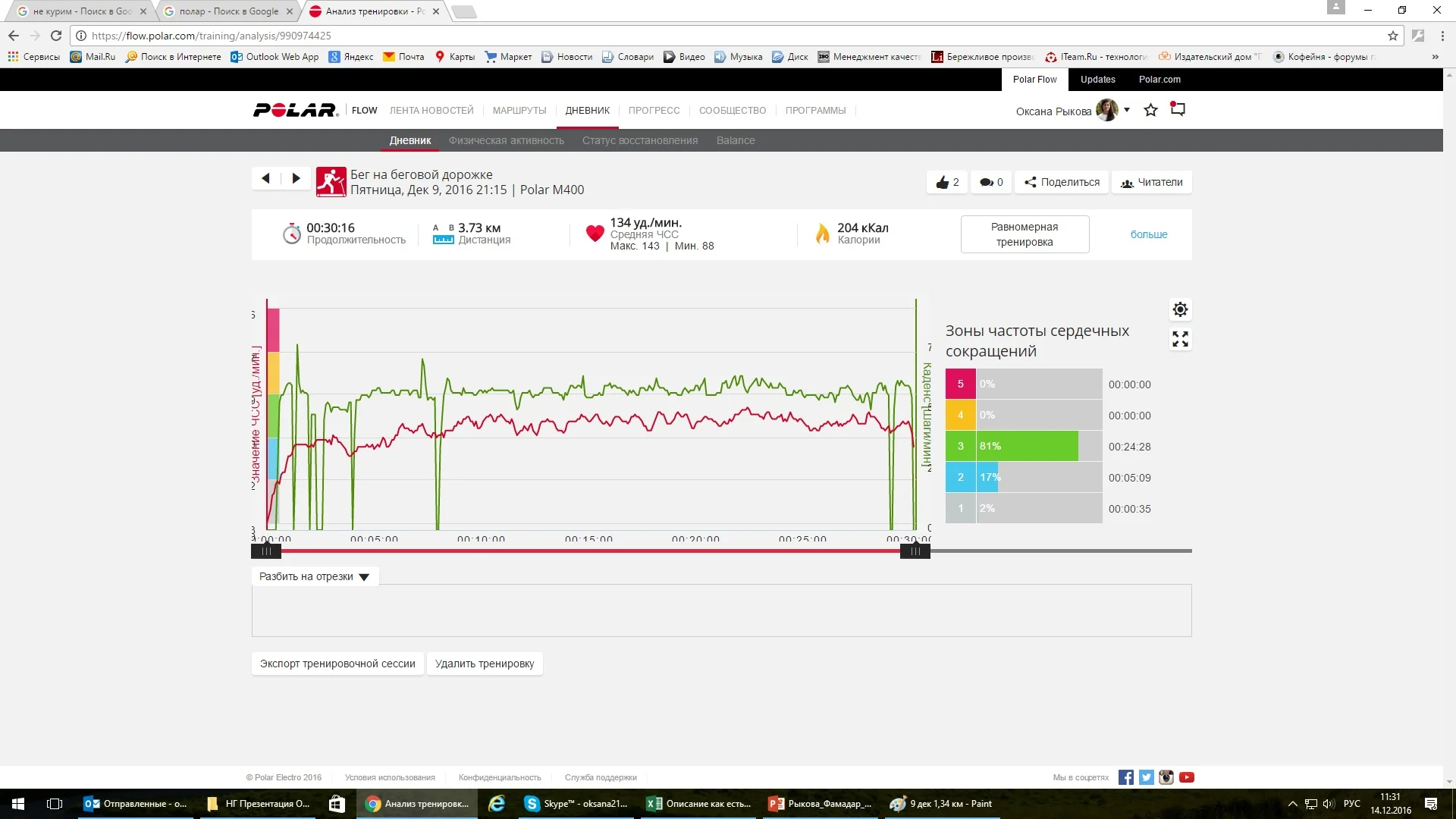Viewport: 1456px width, 819px height.
Task: Click the thumbs-up like icon
Action: click(x=943, y=182)
